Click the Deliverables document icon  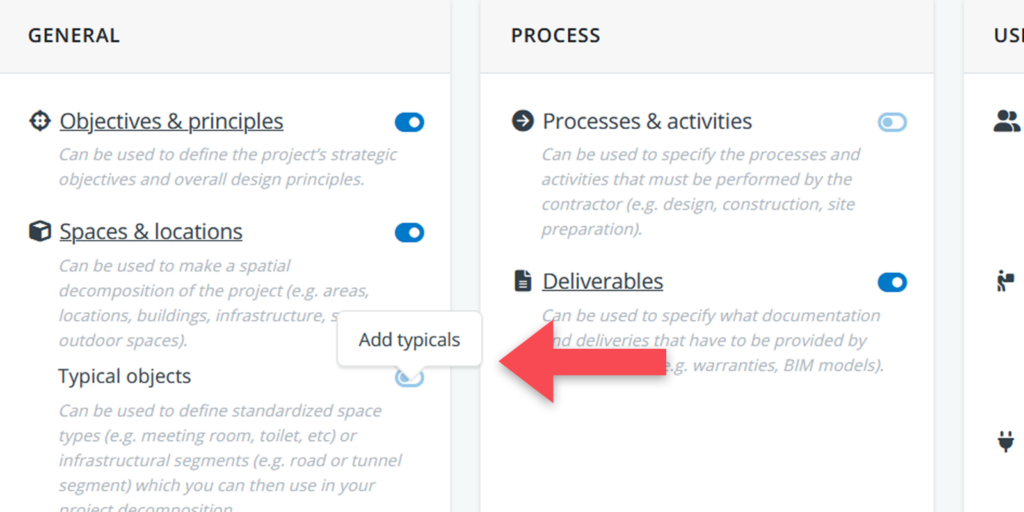[x=522, y=282]
